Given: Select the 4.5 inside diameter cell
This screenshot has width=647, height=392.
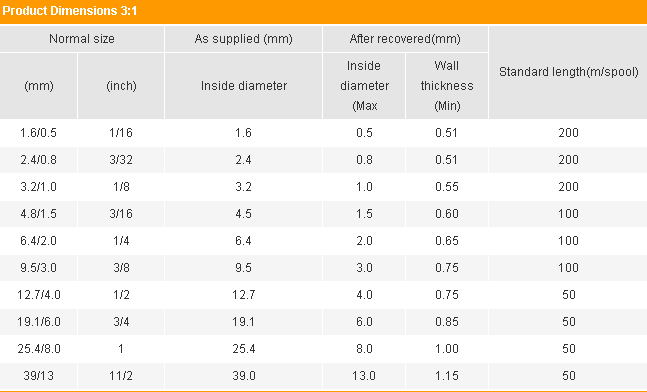Looking at the screenshot, I should (x=243, y=214).
